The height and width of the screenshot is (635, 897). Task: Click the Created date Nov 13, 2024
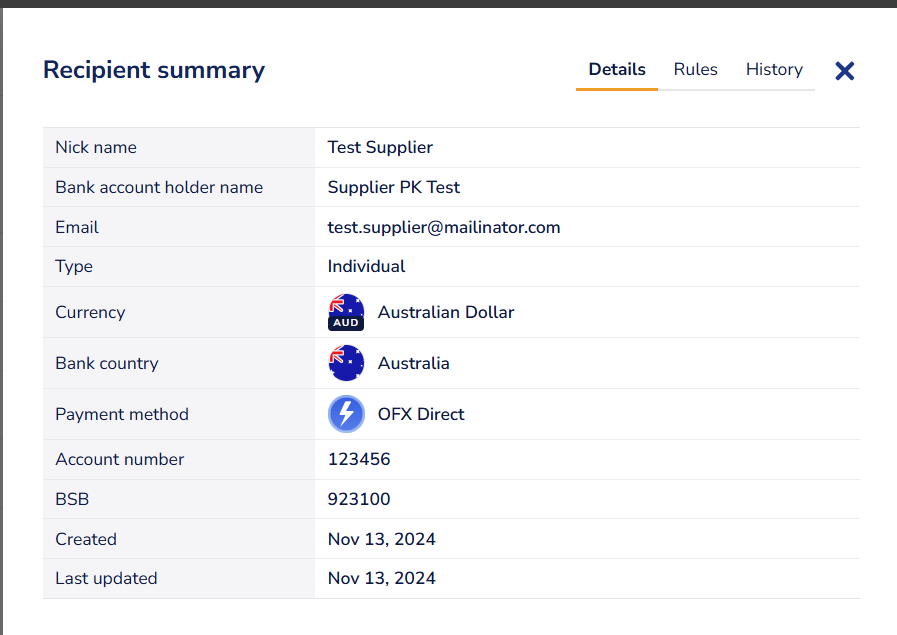(381, 539)
